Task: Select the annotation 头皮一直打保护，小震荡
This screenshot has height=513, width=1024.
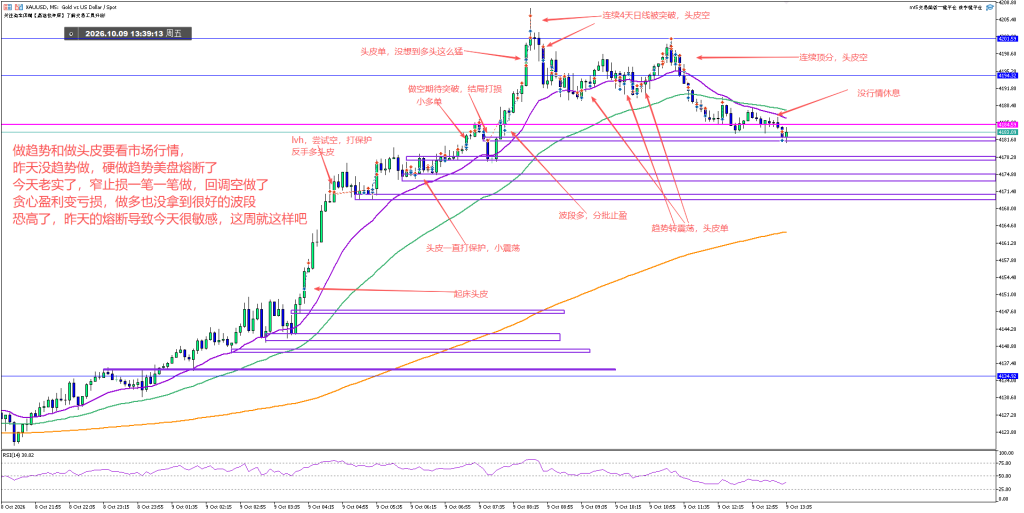Action: [473, 248]
